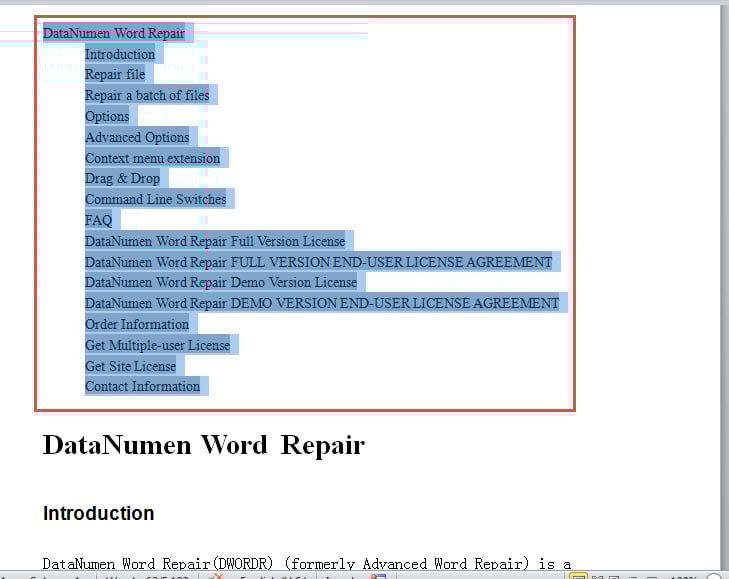Click the bold "Introduction" section heading
This screenshot has width=729, height=579.
coord(98,514)
